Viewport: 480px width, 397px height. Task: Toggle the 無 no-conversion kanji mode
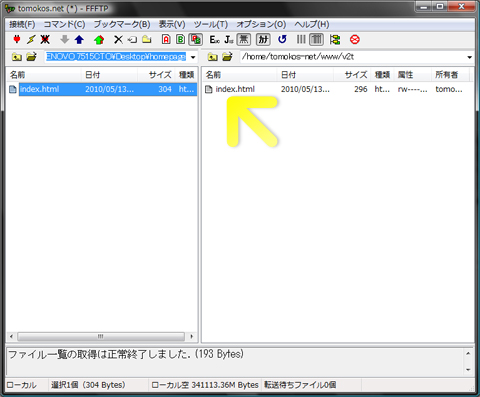coord(244,40)
